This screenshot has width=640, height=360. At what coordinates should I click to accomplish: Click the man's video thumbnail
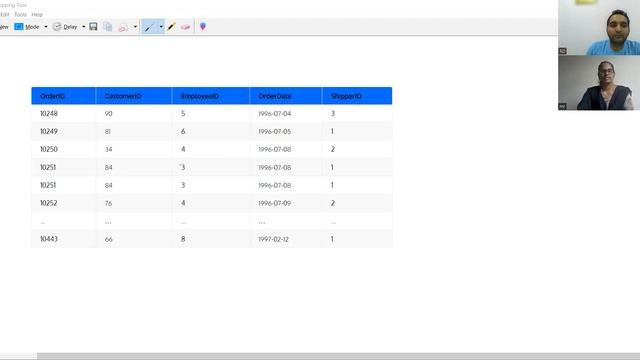[599, 27]
